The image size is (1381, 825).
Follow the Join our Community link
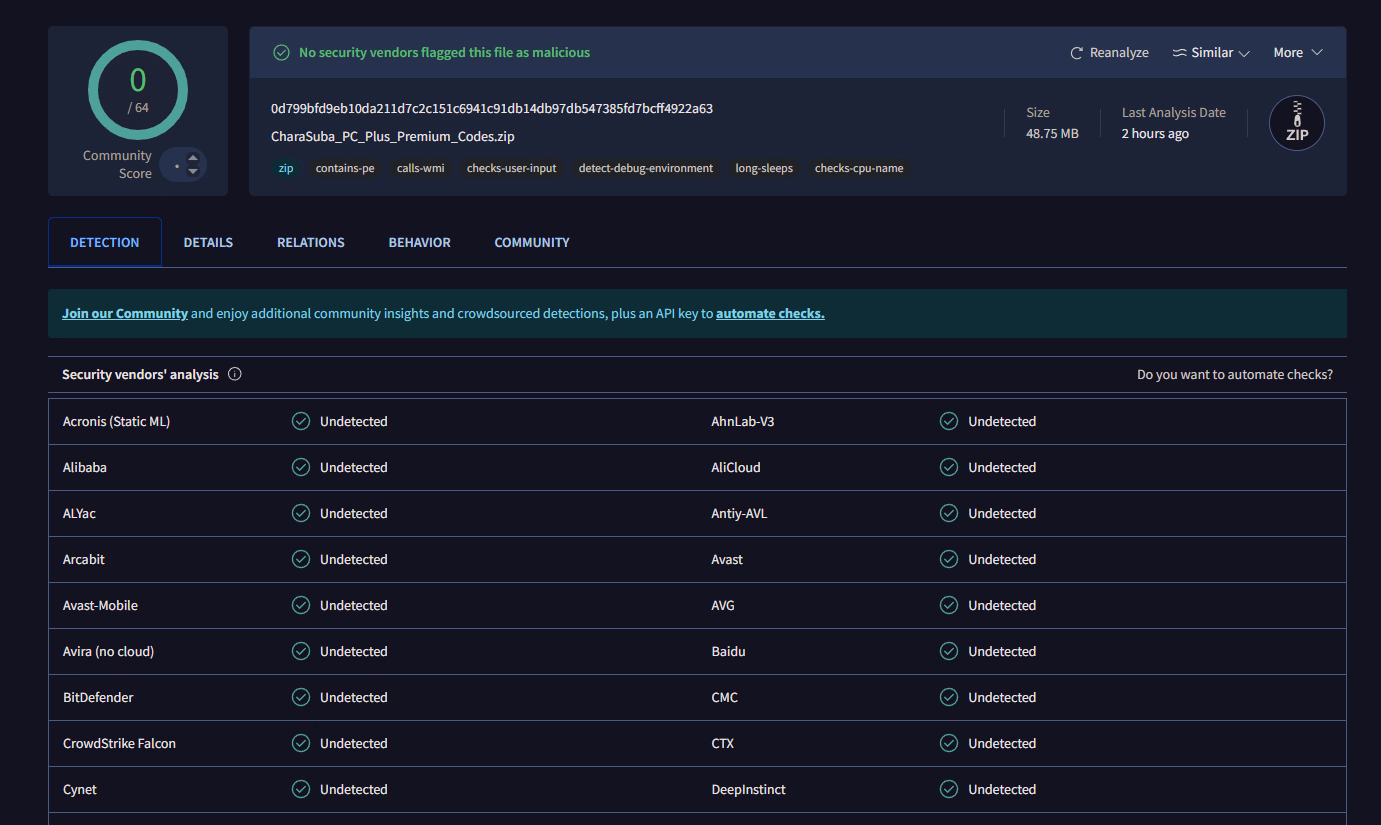(125, 313)
